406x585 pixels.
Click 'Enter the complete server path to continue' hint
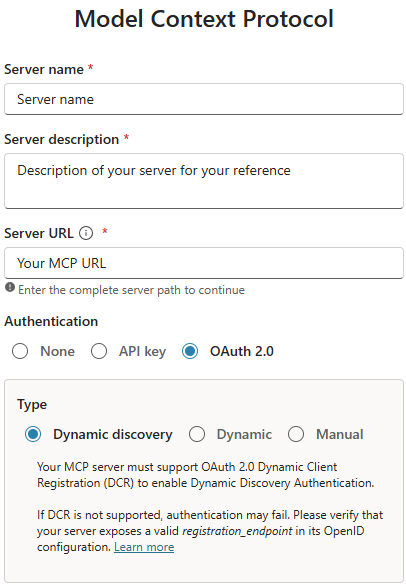tap(131, 290)
